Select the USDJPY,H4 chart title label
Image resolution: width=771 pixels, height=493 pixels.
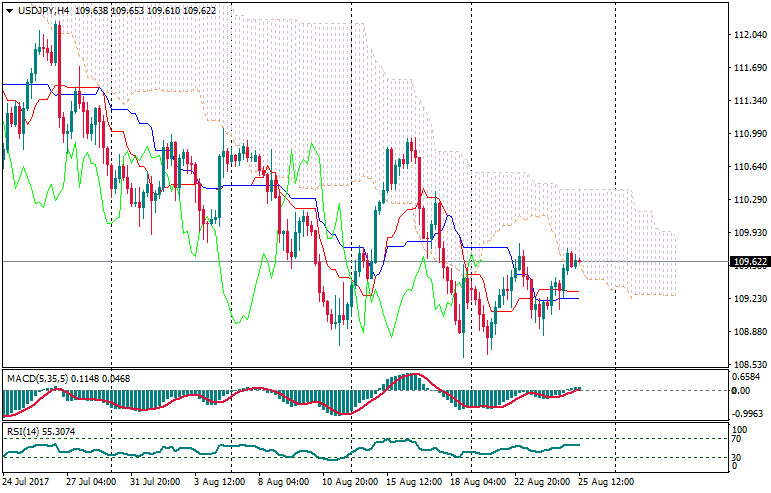pos(43,10)
